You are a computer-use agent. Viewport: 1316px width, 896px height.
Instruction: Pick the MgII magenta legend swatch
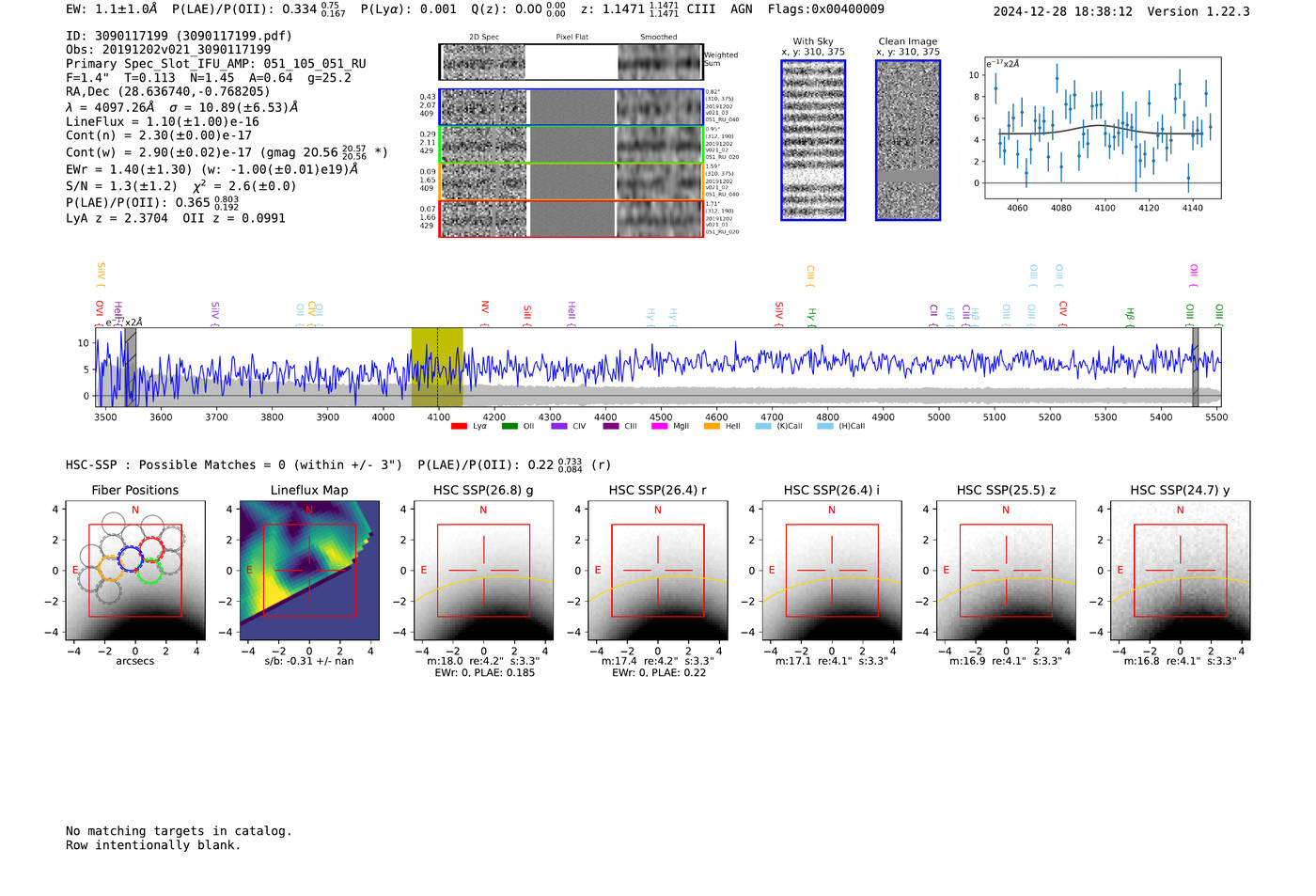[x=659, y=426]
